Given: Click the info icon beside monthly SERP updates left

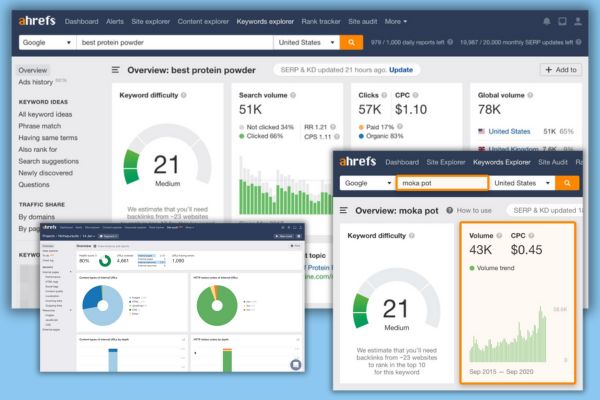Looking at the screenshot, I should 579,42.
